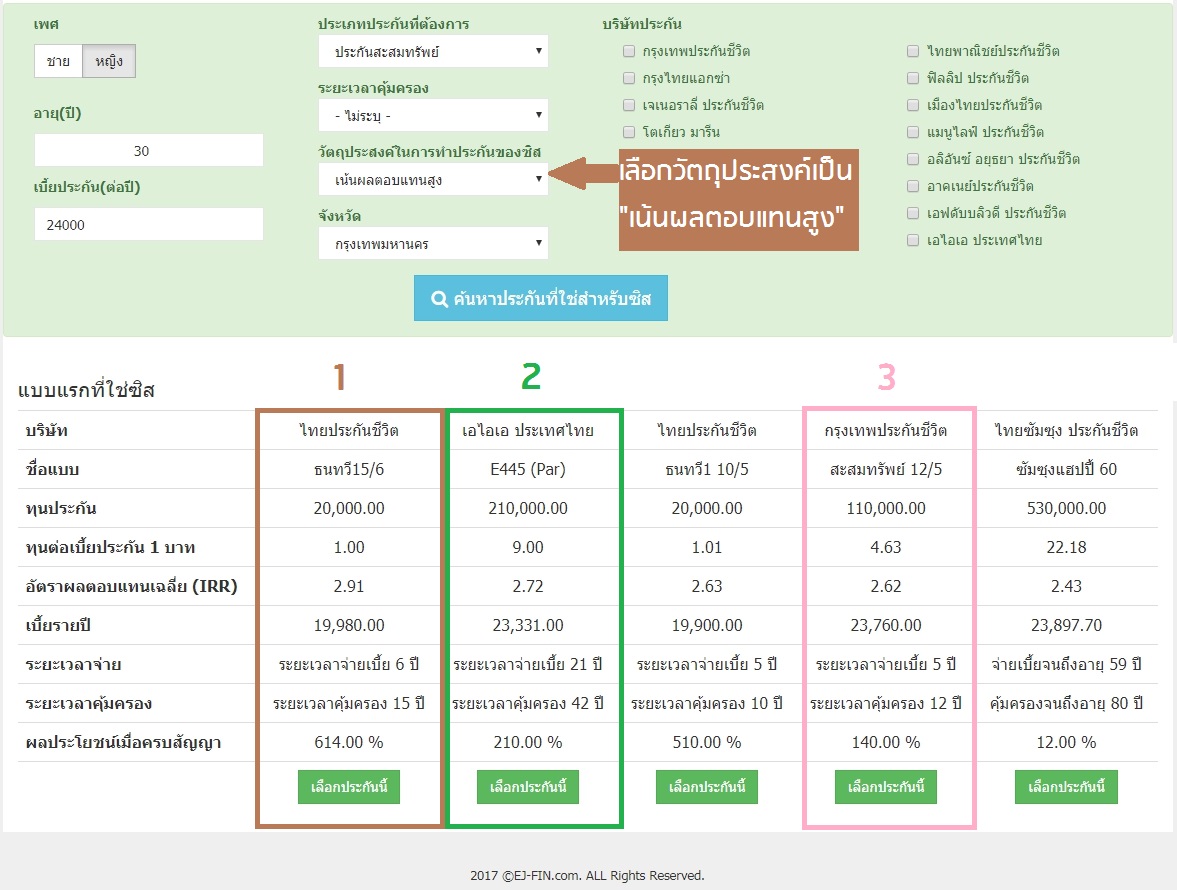Tick the กรุงเทพประกันชีวิต checkbox
Viewport: 1177px width, 890px height.
[x=629, y=51]
